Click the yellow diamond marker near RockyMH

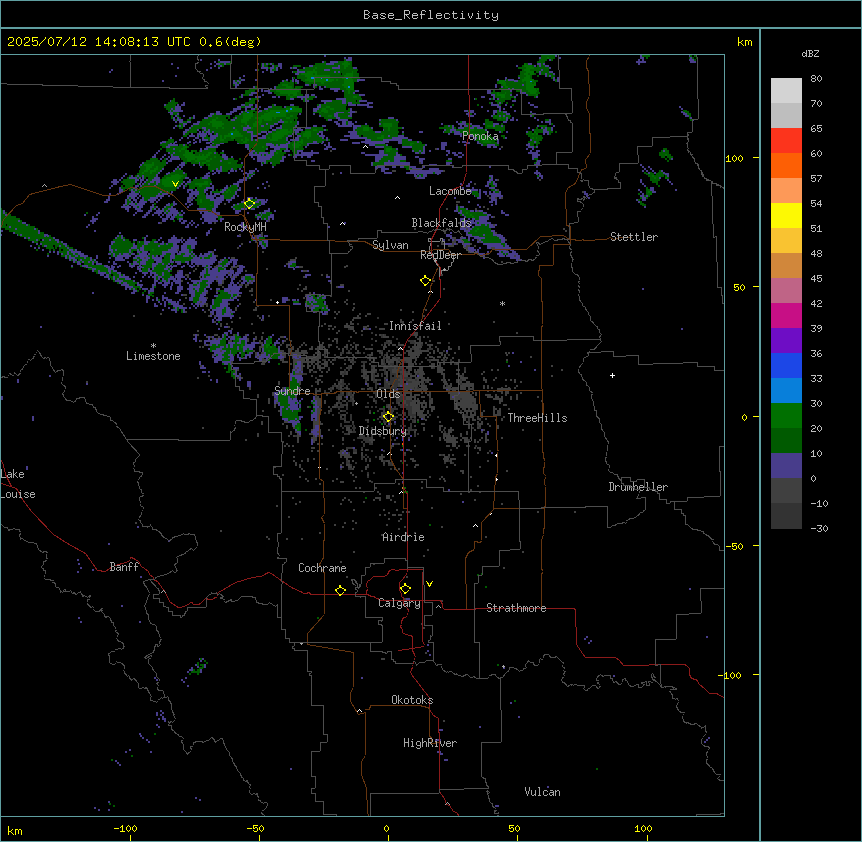tap(249, 204)
